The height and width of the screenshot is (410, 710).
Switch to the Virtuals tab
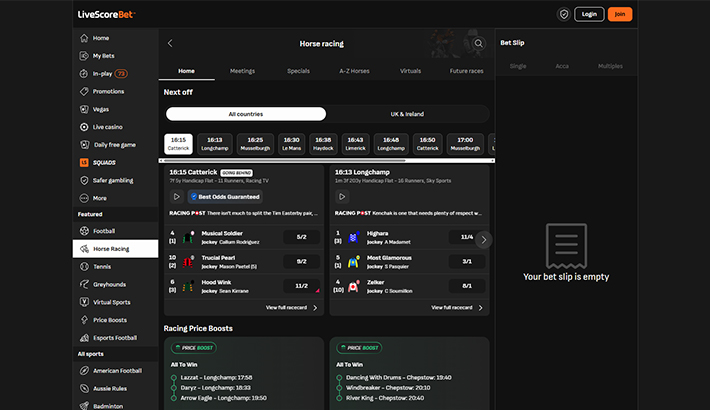click(410, 71)
